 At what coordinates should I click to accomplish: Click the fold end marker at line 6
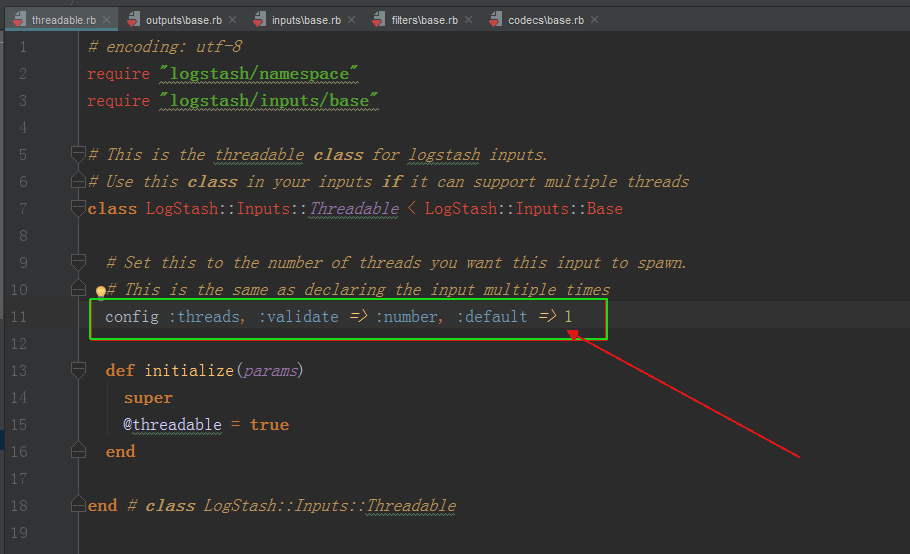click(x=78, y=180)
